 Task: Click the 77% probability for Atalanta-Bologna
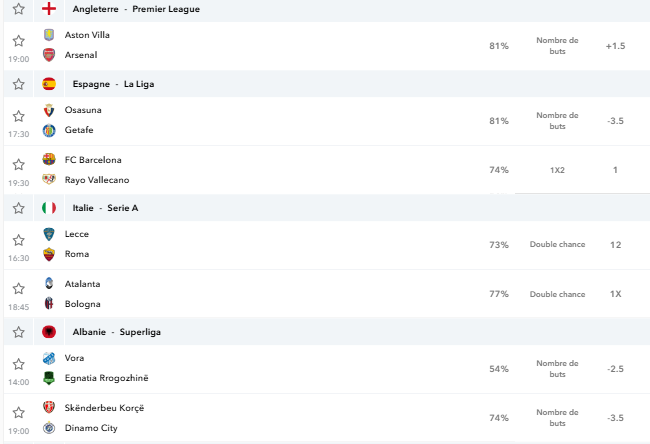(499, 294)
